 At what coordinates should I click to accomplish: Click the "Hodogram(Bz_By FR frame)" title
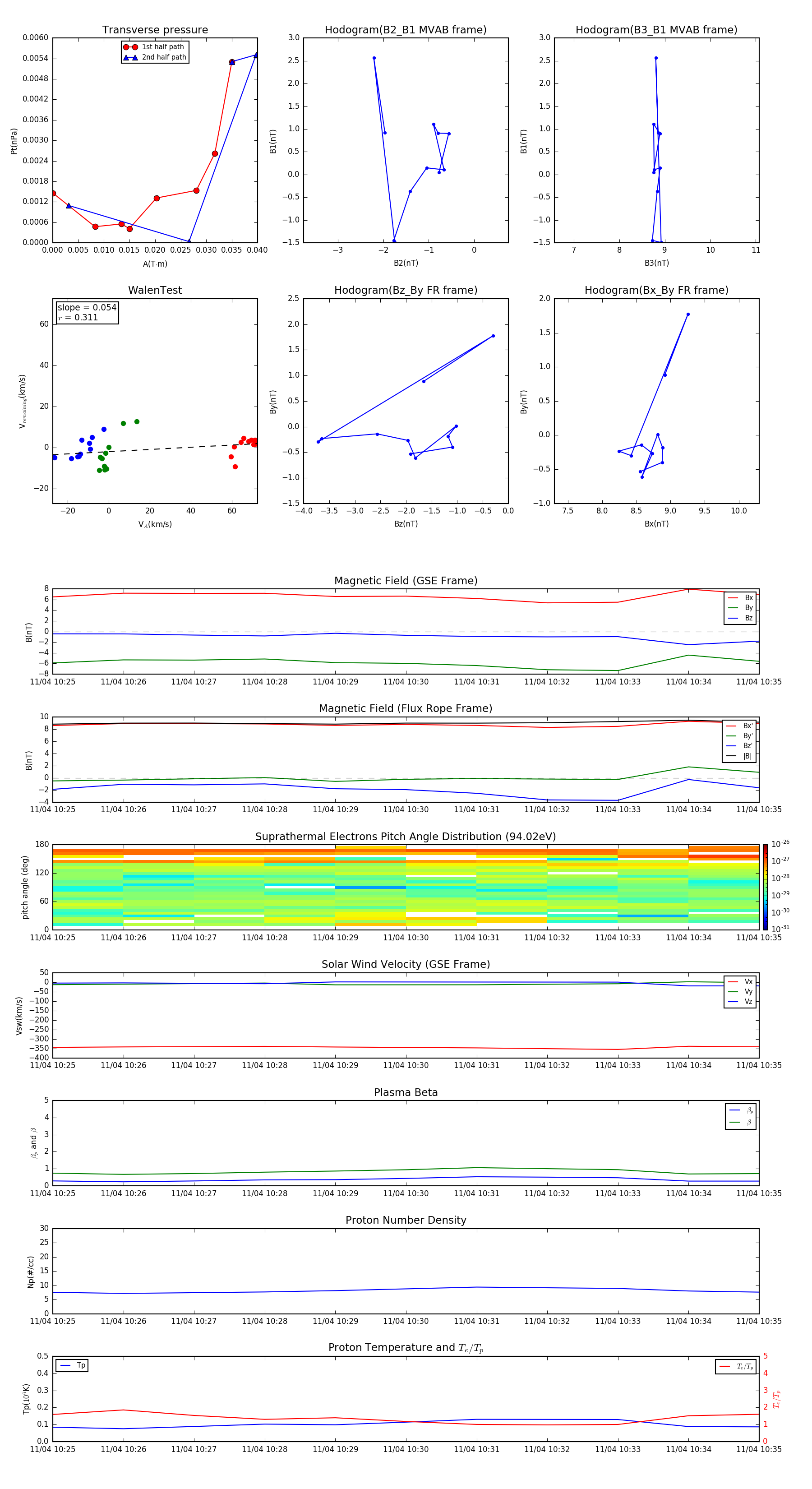pos(406,290)
